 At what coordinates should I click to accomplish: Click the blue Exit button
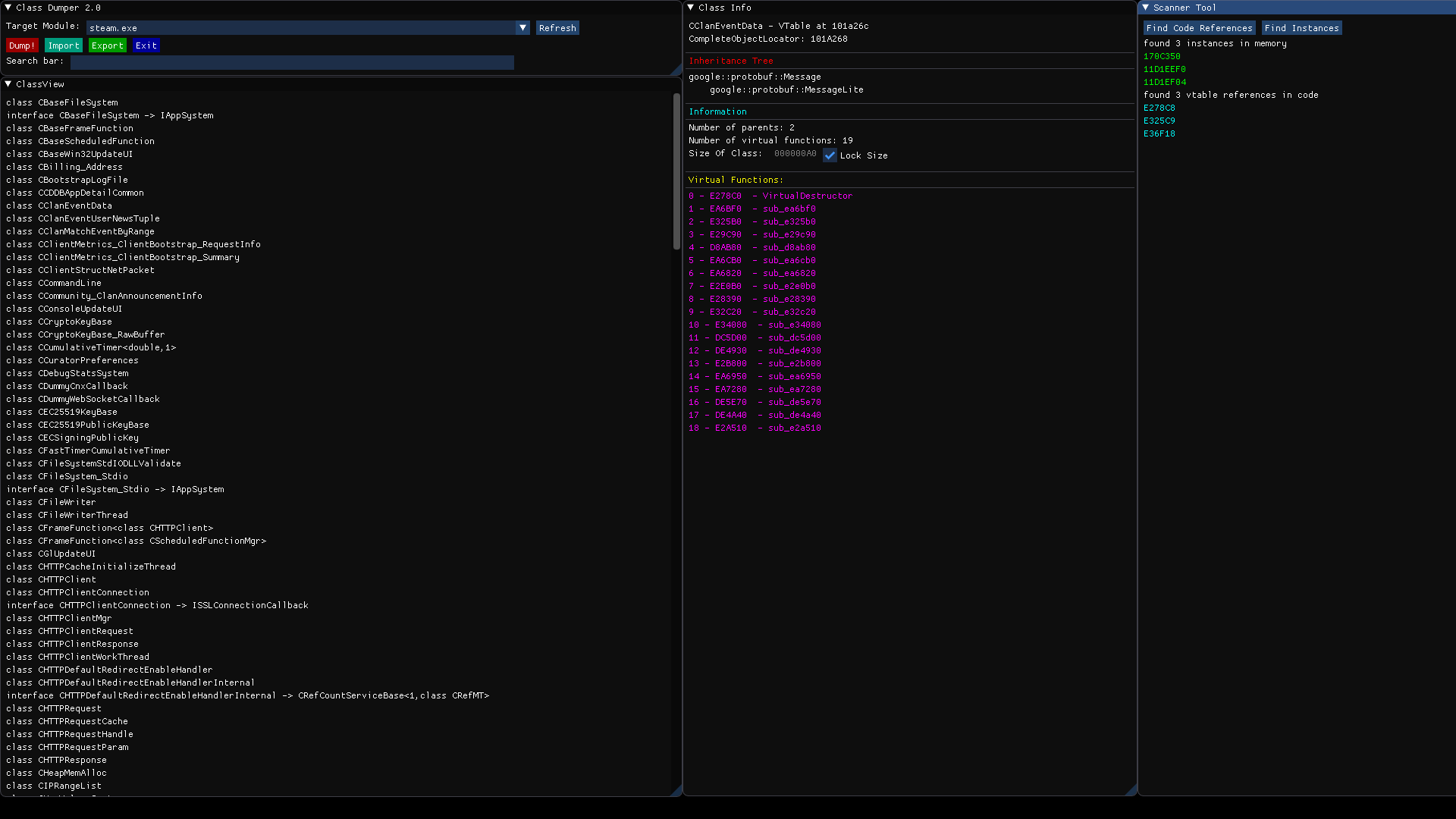click(x=146, y=45)
